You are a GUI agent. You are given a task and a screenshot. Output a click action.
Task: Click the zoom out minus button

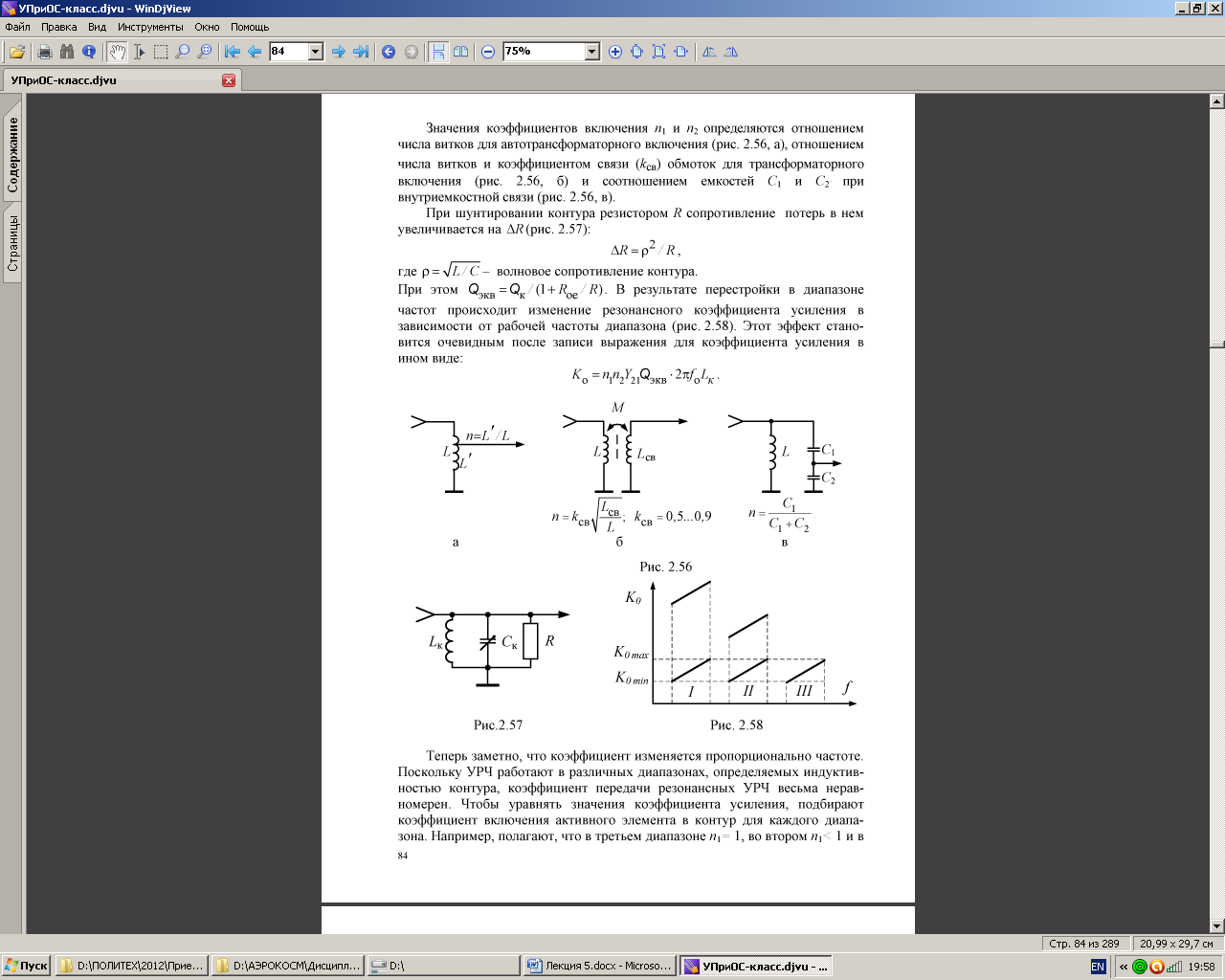coord(488,52)
